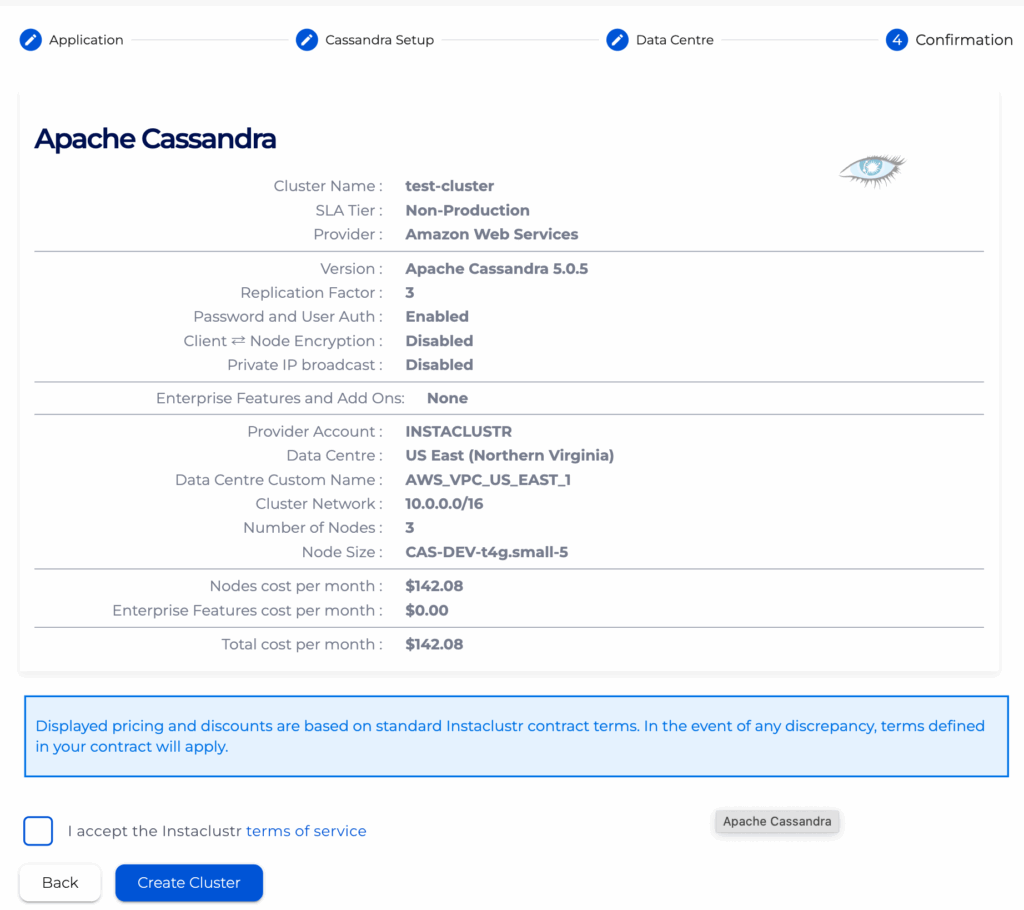This screenshot has width=1024, height=910.
Task: Click the Apache Cassandra tooltip label
Action: pyautogui.click(x=777, y=822)
